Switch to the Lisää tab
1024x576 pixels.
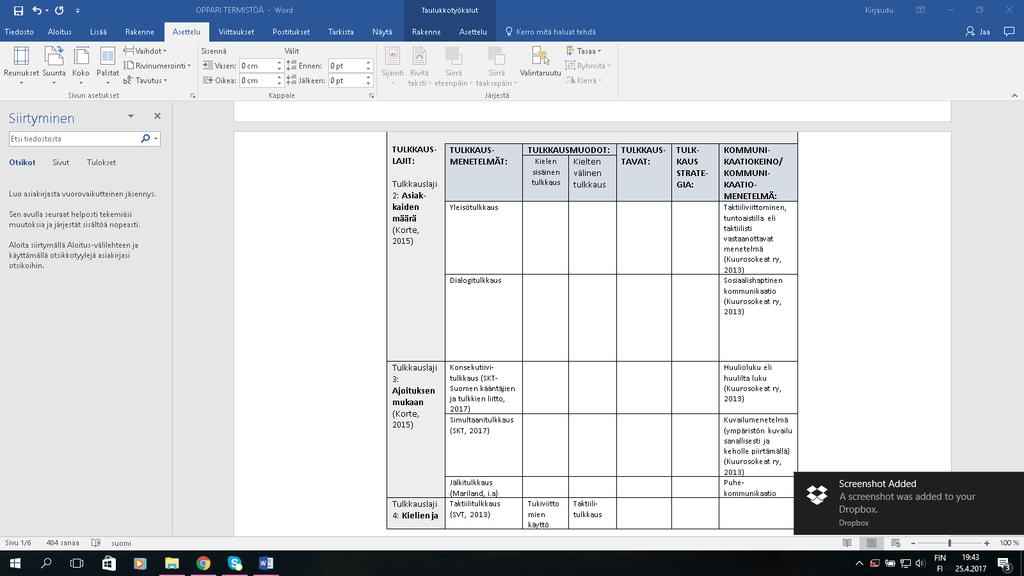[99, 31]
